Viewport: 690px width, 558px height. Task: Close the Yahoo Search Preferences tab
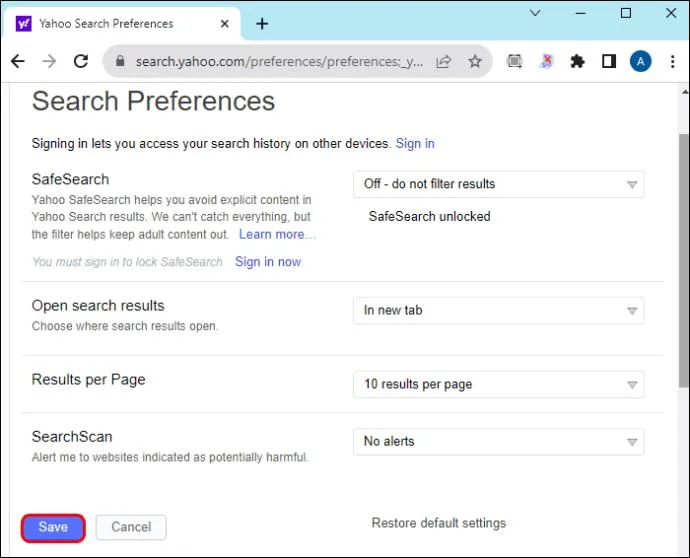click(x=224, y=23)
